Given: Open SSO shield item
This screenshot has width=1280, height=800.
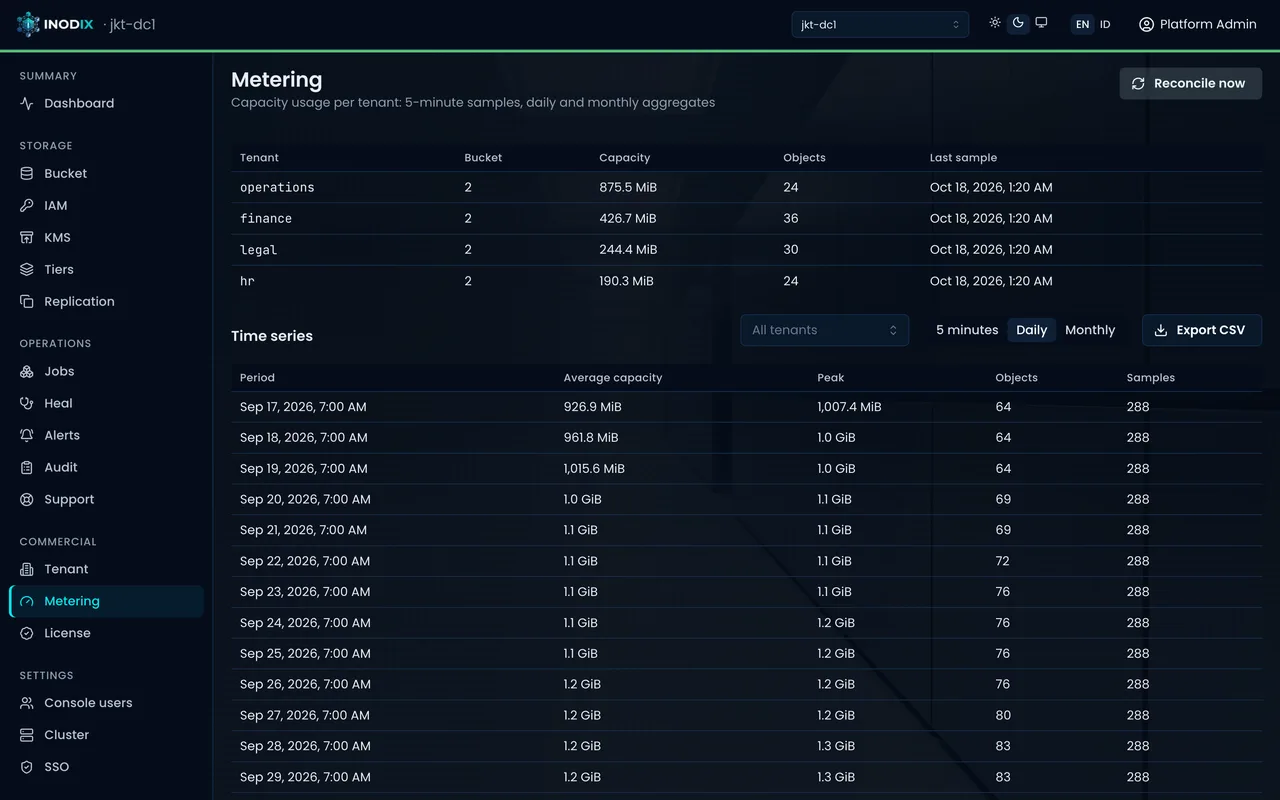Looking at the screenshot, I should click(106, 767).
